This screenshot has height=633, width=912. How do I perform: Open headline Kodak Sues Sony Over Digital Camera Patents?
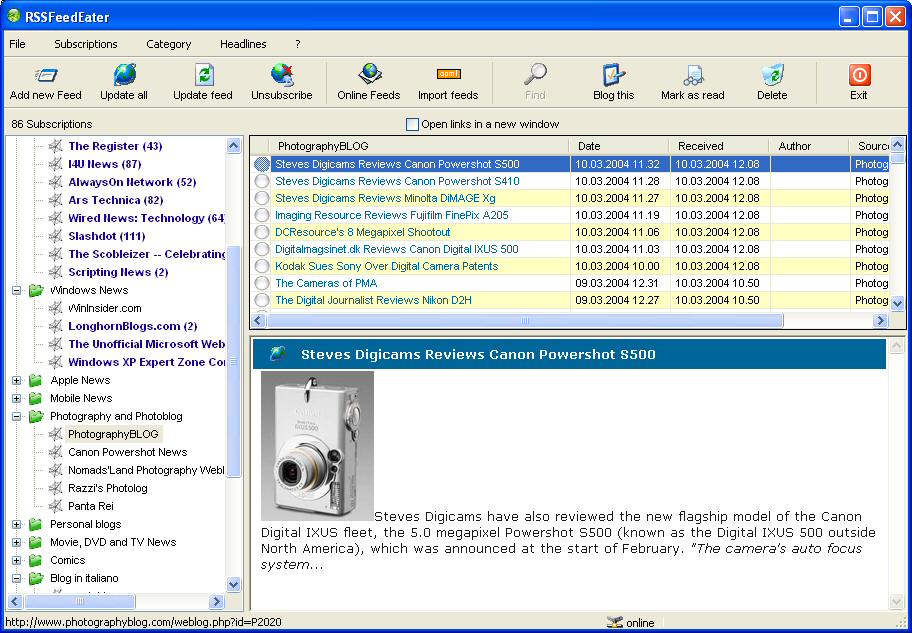(x=387, y=266)
